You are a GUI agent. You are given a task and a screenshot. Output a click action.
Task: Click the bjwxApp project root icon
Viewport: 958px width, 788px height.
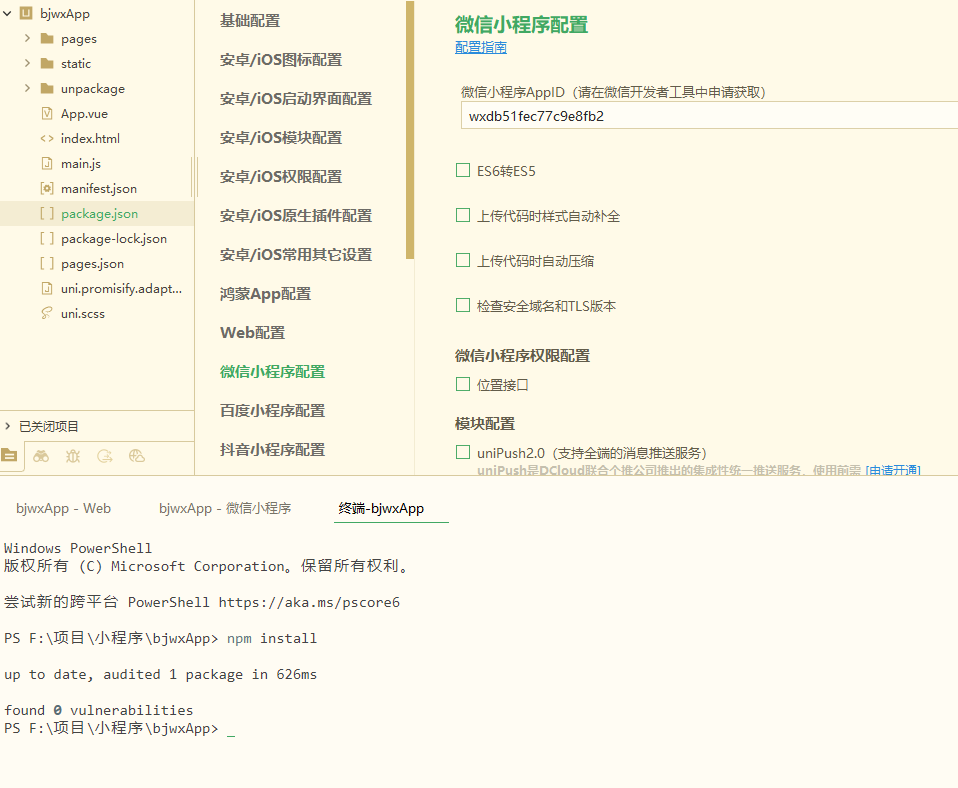point(26,13)
